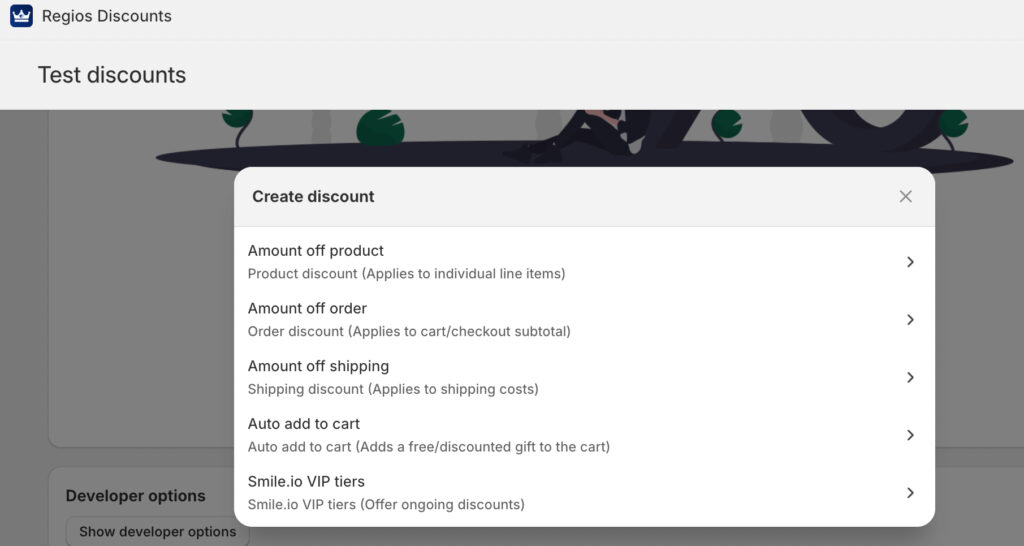1024x546 pixels.
Task: Expand the Amount off shipping row arrow
Action: (x=910, y=378)
